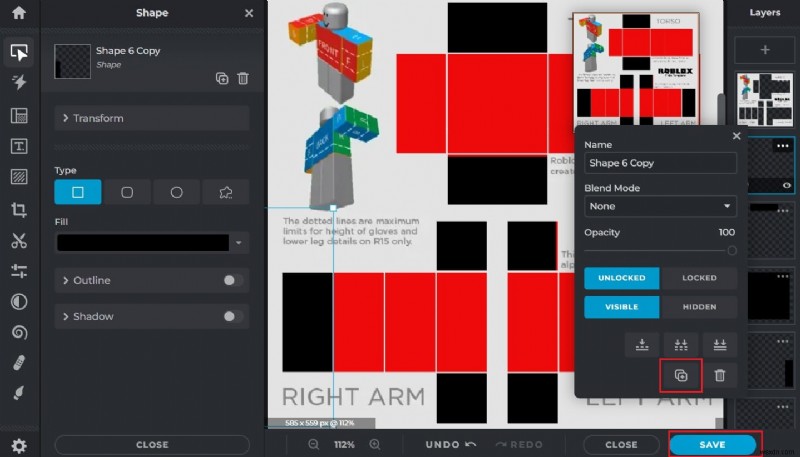Image resolution: width=800 pixels, height=457 pixels.
Task: Choose the circle shape type
Action: click(177, 192)
